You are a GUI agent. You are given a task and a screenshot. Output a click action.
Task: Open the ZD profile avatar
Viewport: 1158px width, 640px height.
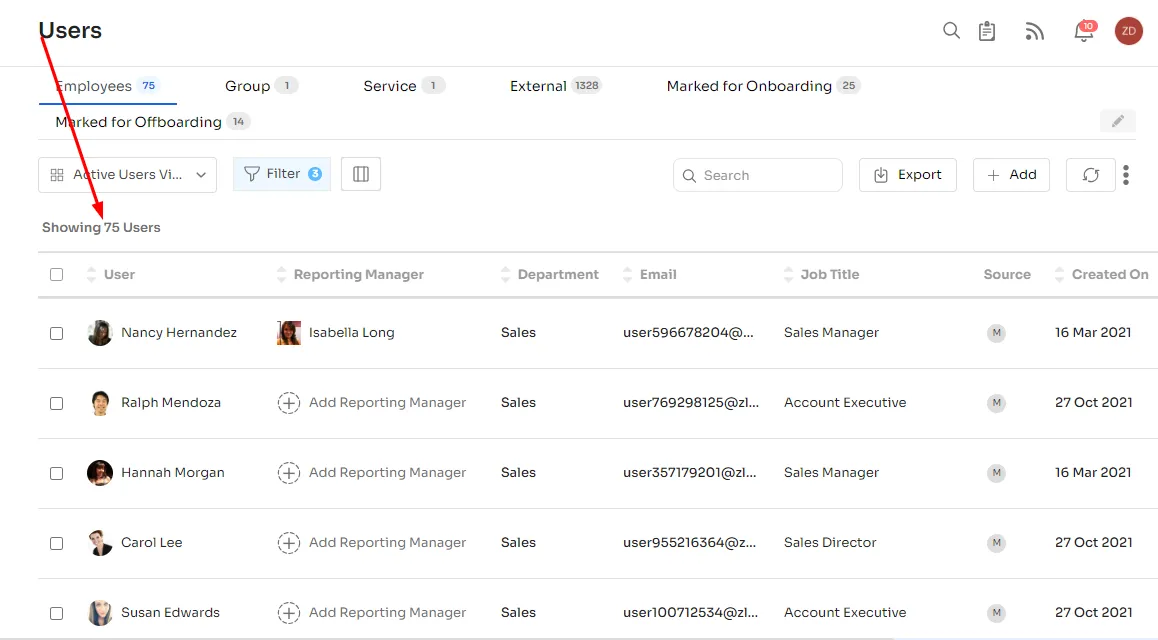point(1128,31)
